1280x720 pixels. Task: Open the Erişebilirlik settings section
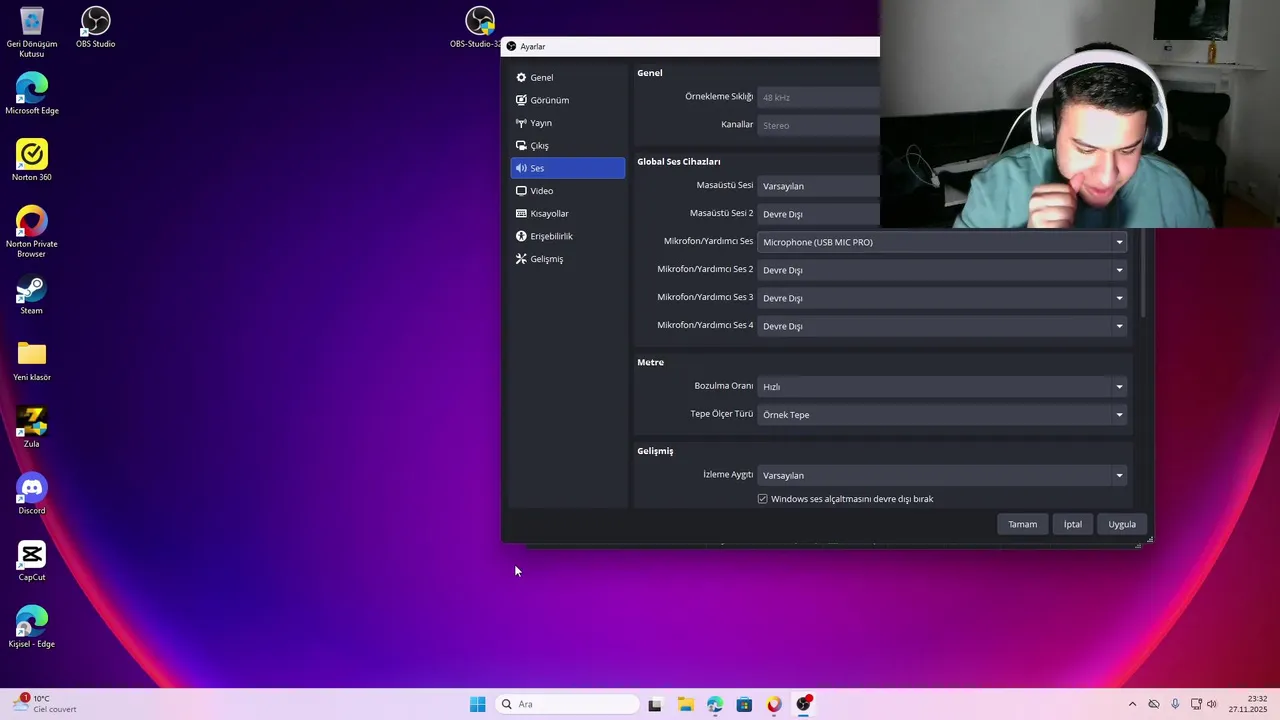point(567,236)
